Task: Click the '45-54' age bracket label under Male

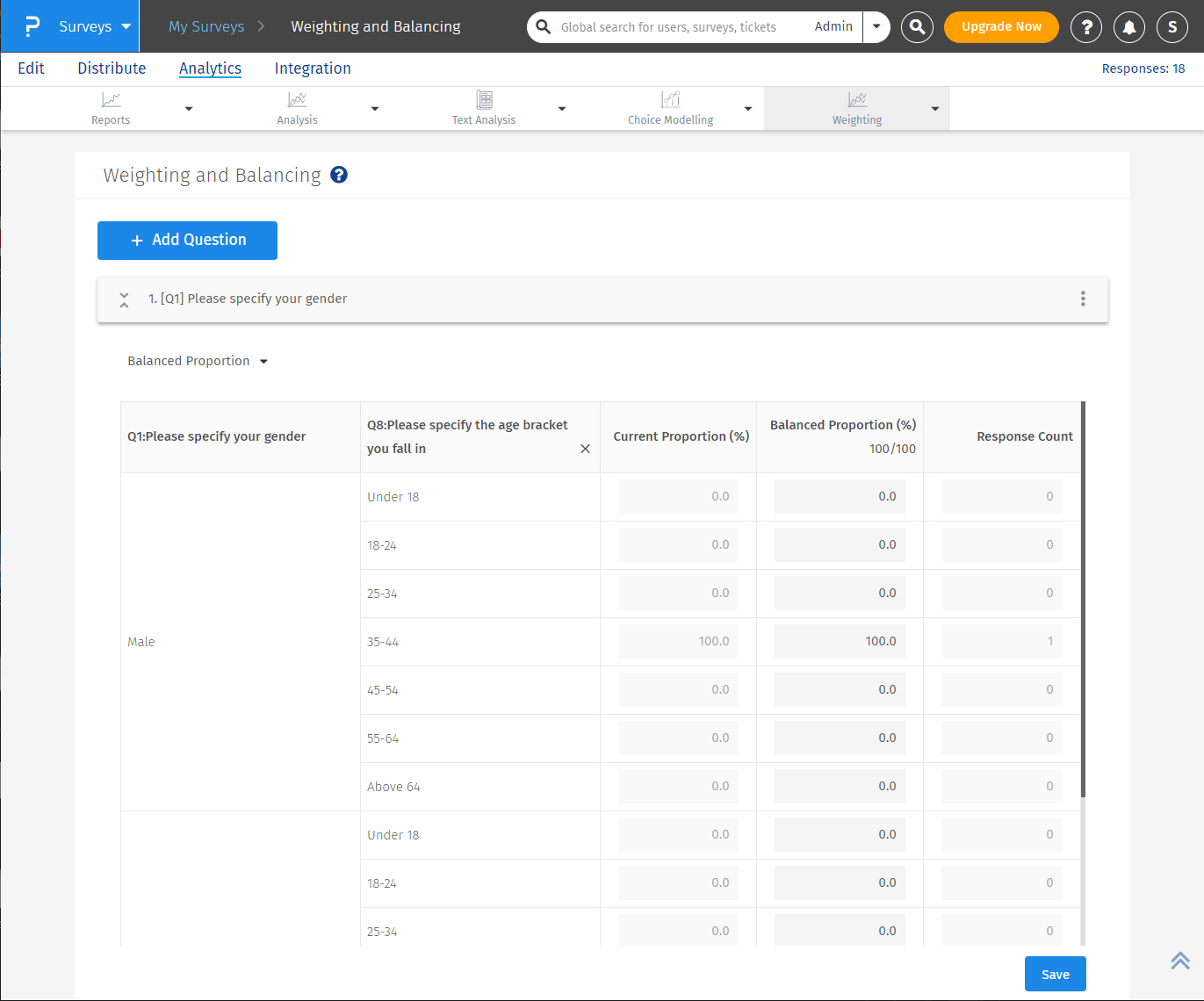Action: click(x=383, y=690)
